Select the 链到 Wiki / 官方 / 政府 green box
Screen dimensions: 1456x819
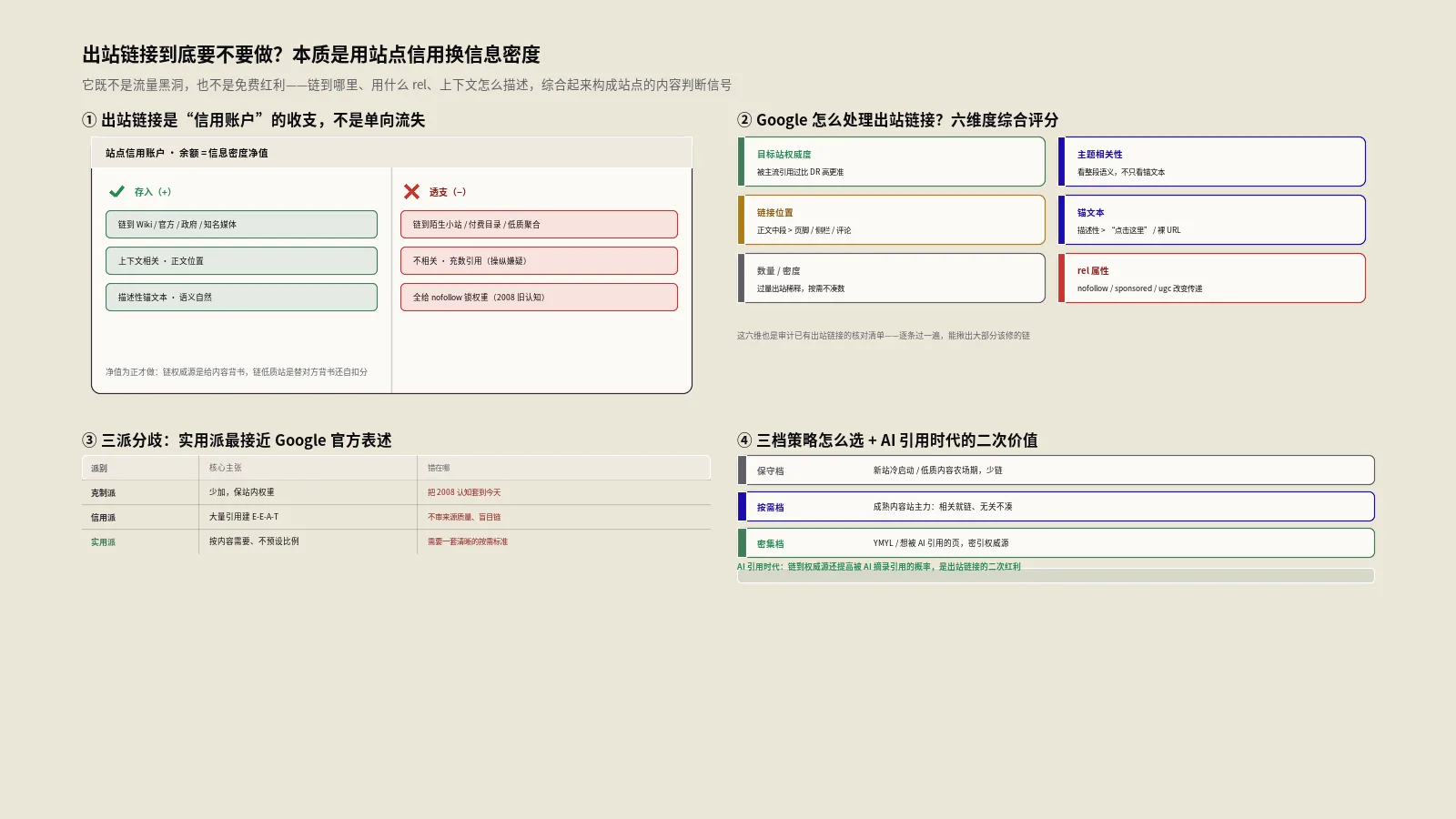point(241,225)
